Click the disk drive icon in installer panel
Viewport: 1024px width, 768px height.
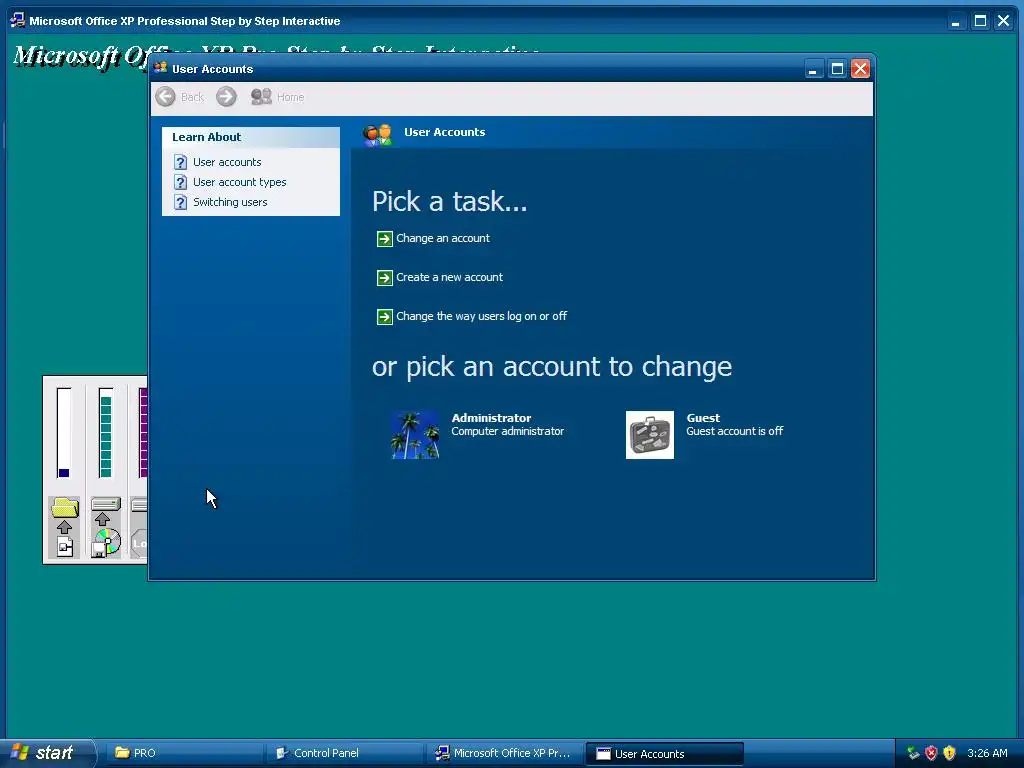(106, 504)
